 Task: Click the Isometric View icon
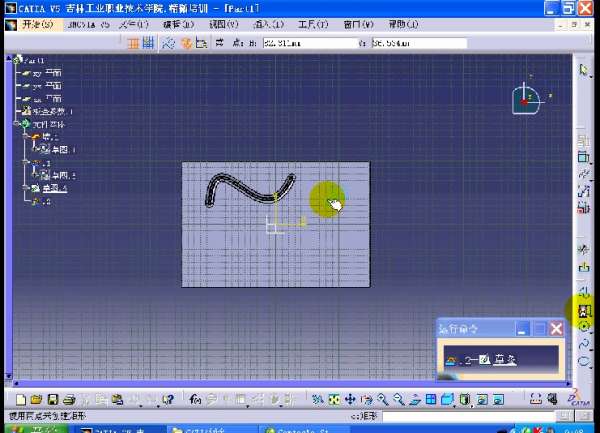click(x=447, y=400)
